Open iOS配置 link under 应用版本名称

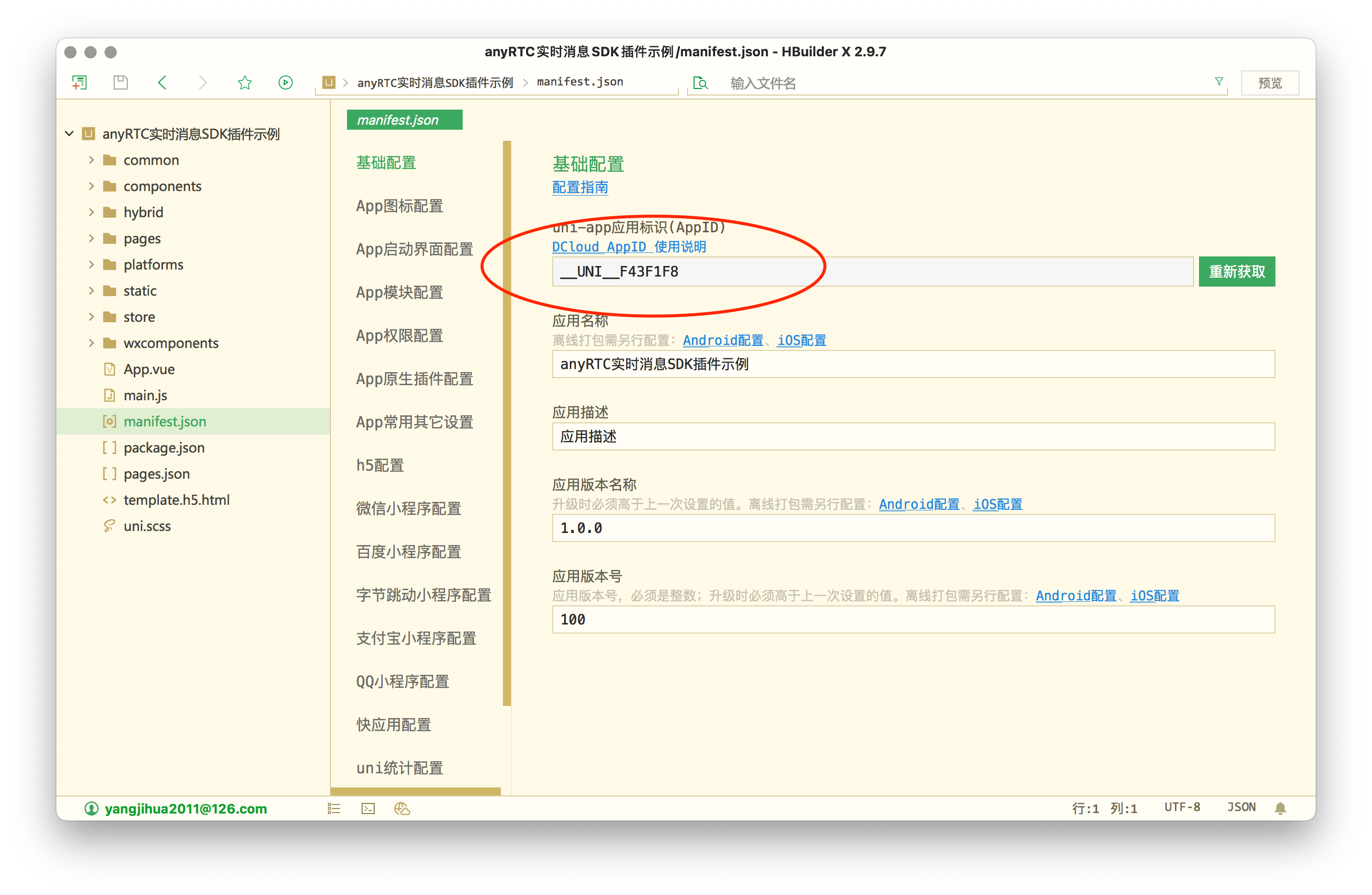point(998,504)
